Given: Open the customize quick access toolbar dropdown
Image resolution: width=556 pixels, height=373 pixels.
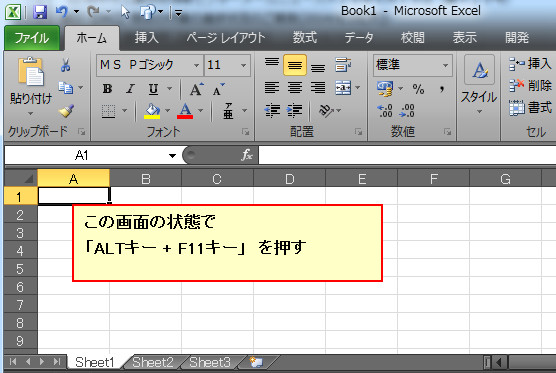Looking at the screenshot, I should [x=179, y=13].
